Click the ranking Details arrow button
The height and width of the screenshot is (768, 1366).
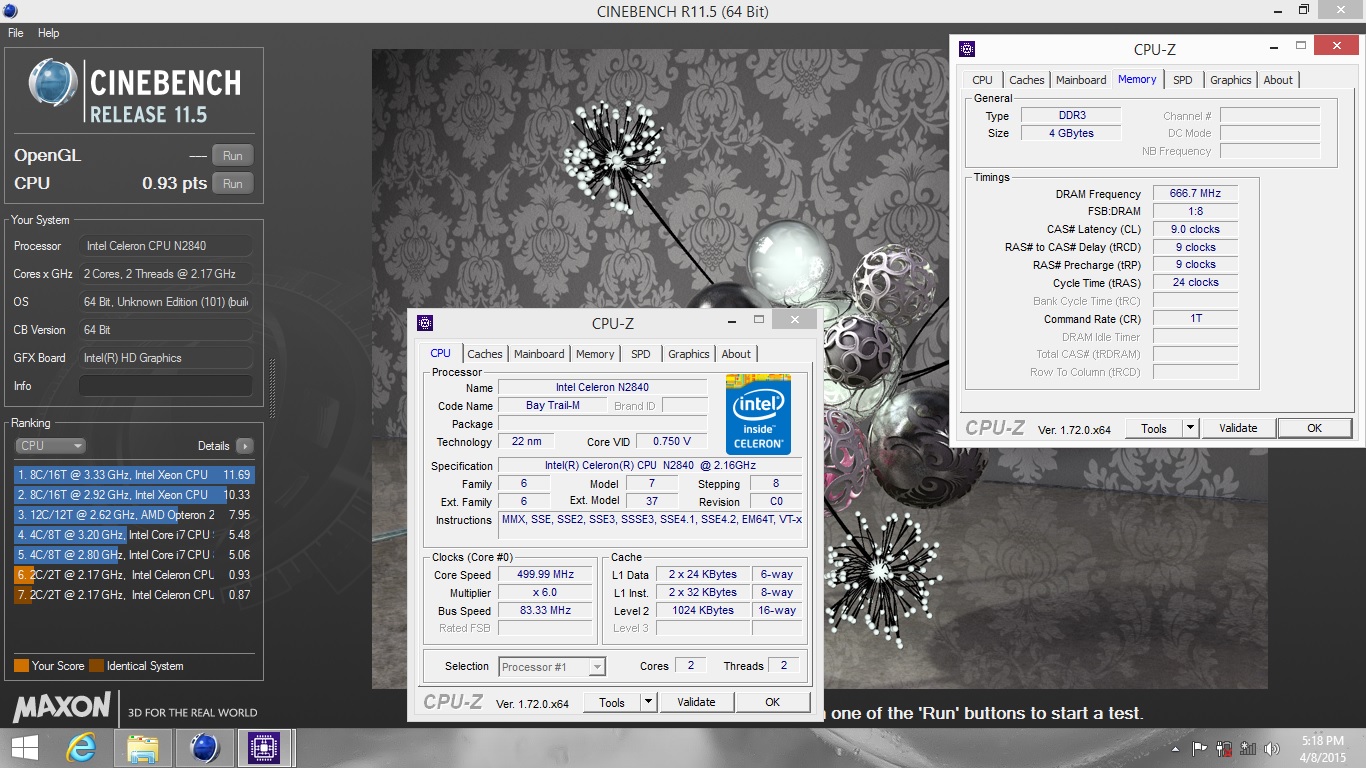point(244,446)
